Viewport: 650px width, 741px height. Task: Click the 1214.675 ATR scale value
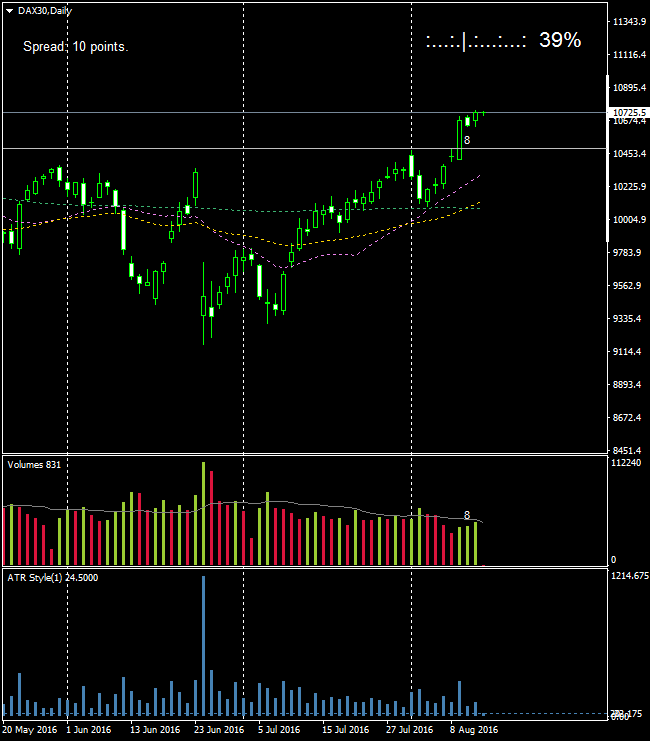tap(629, 577)
